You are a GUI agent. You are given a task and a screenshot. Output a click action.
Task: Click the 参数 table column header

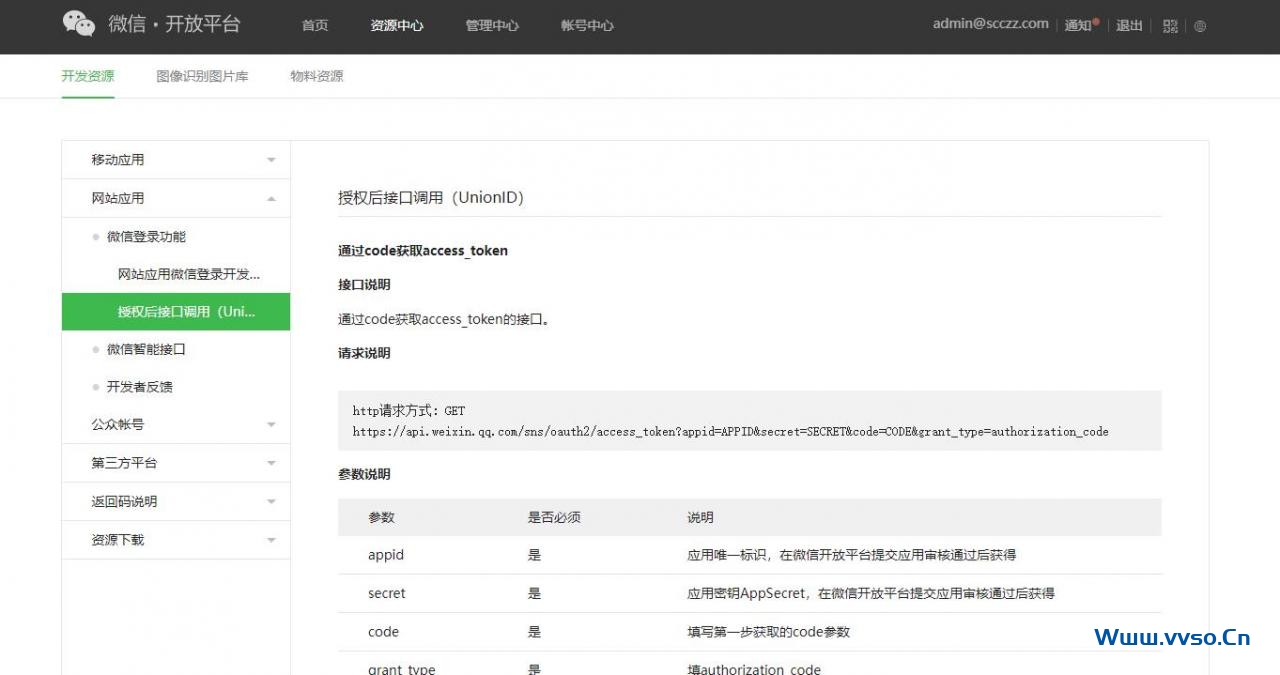381,518
